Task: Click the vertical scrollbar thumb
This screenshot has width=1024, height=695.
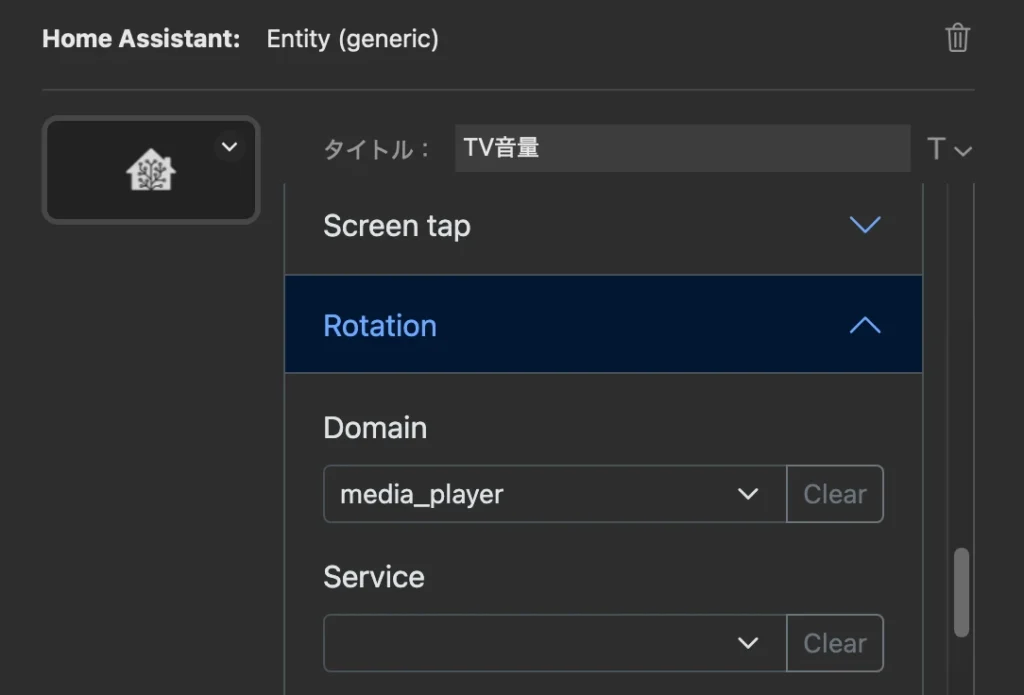Action: click(x=961, y=592)
